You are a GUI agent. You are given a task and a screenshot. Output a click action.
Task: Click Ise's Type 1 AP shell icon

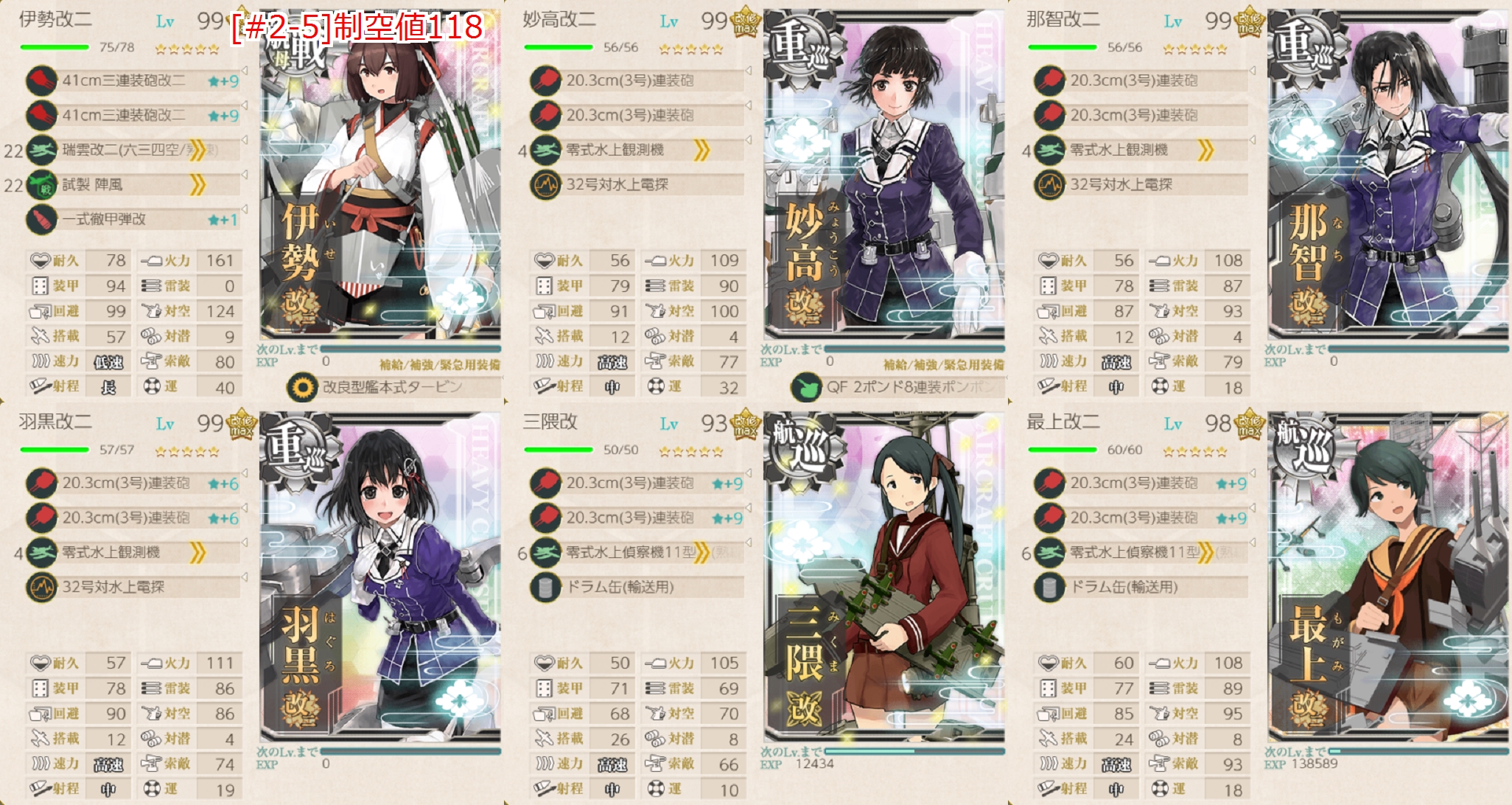pyautogui.click(x=41, y=220)
